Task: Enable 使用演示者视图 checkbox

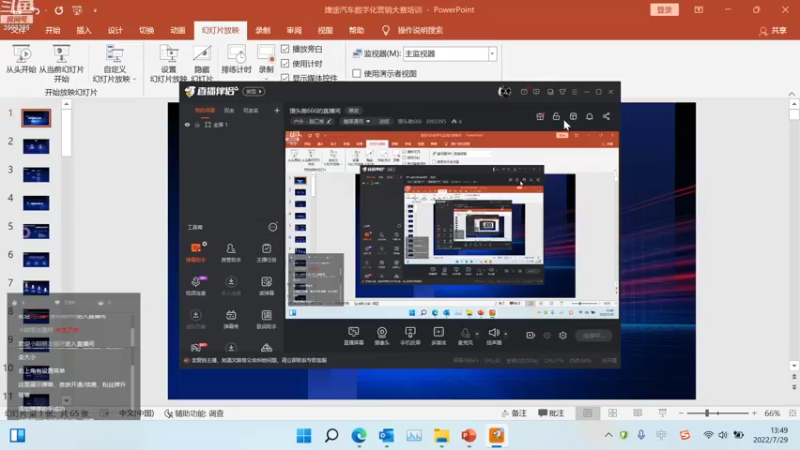Action: coord(357,73)
